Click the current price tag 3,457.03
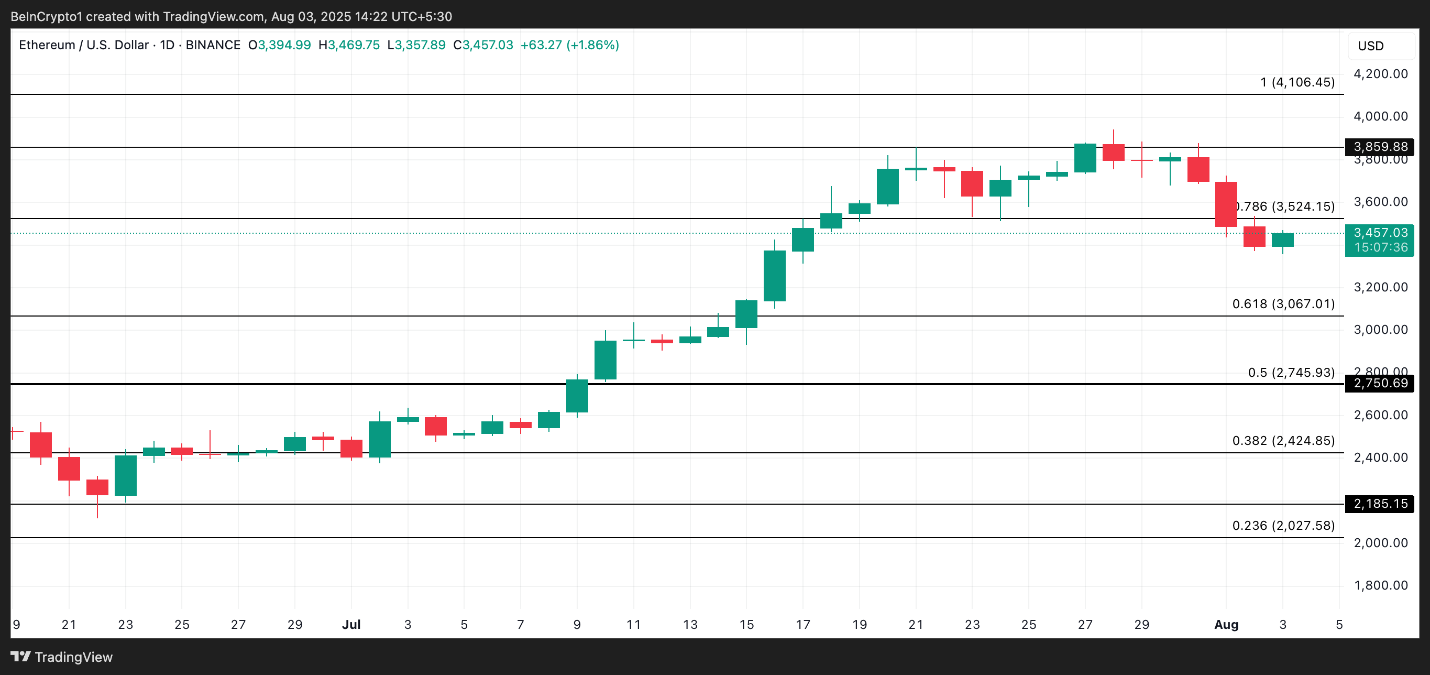The image size is (1430, 675). pos(1380,233)
